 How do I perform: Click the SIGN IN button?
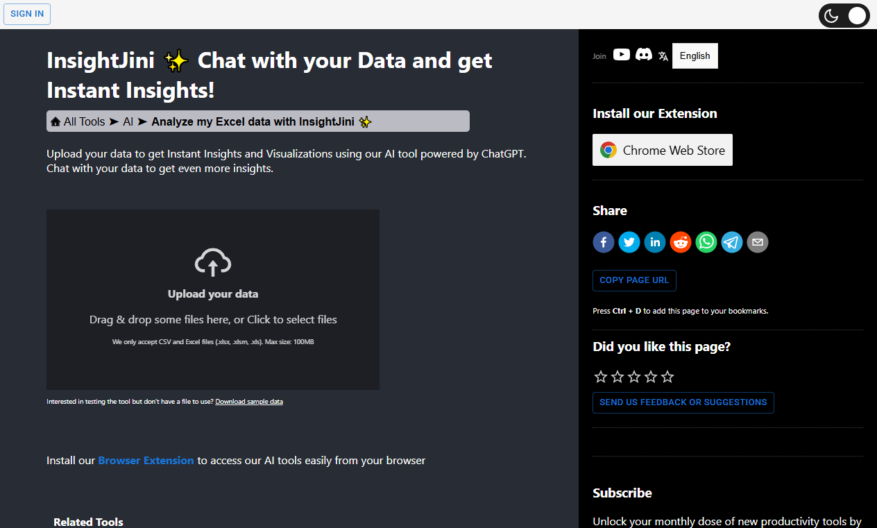[x=27, y=13]
